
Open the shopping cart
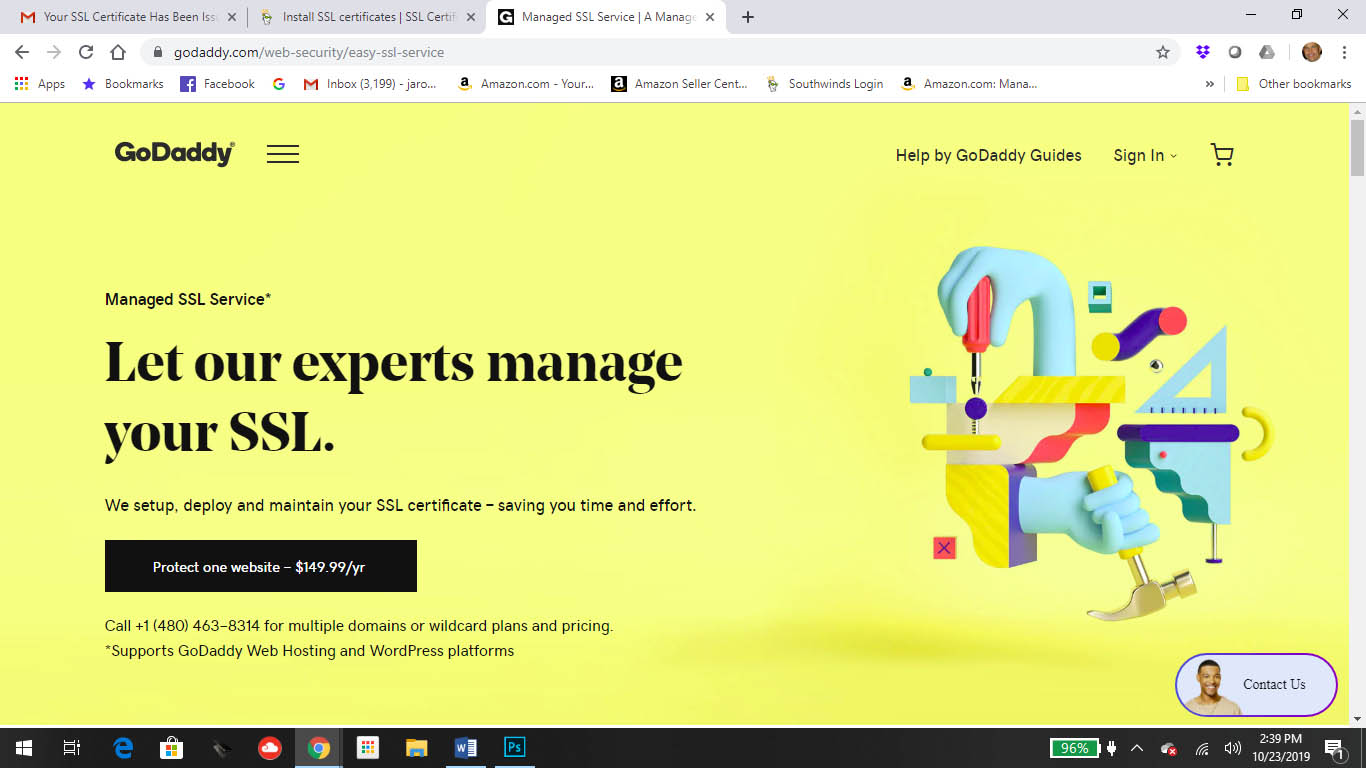pos(1222,154)
